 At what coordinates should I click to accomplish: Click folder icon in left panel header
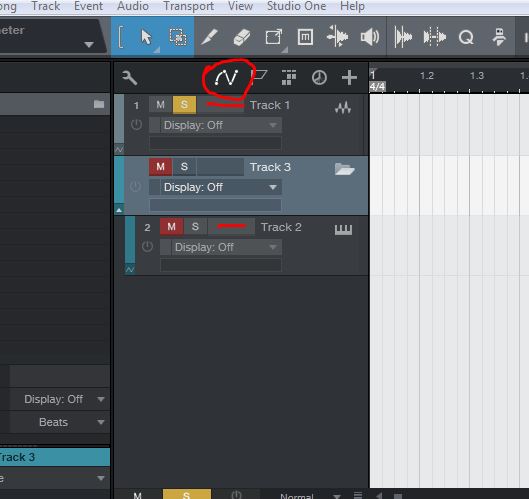[x=99, y=104]
